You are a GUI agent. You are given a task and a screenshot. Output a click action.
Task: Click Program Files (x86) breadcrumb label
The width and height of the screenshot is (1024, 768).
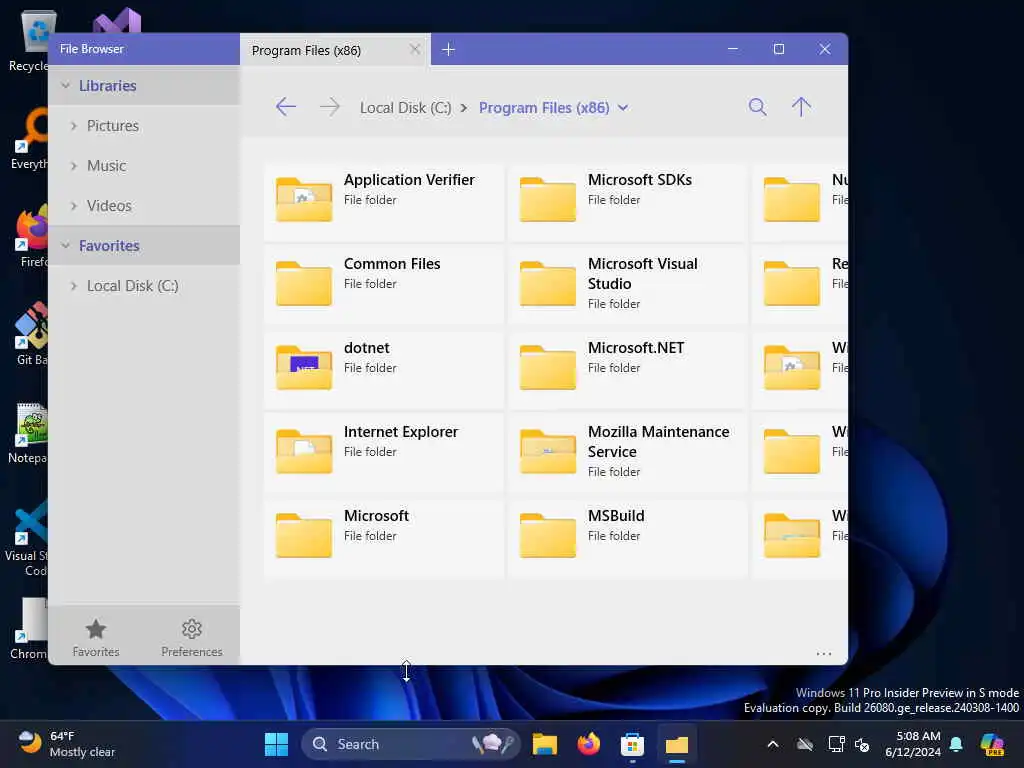[x=544, y=108]
